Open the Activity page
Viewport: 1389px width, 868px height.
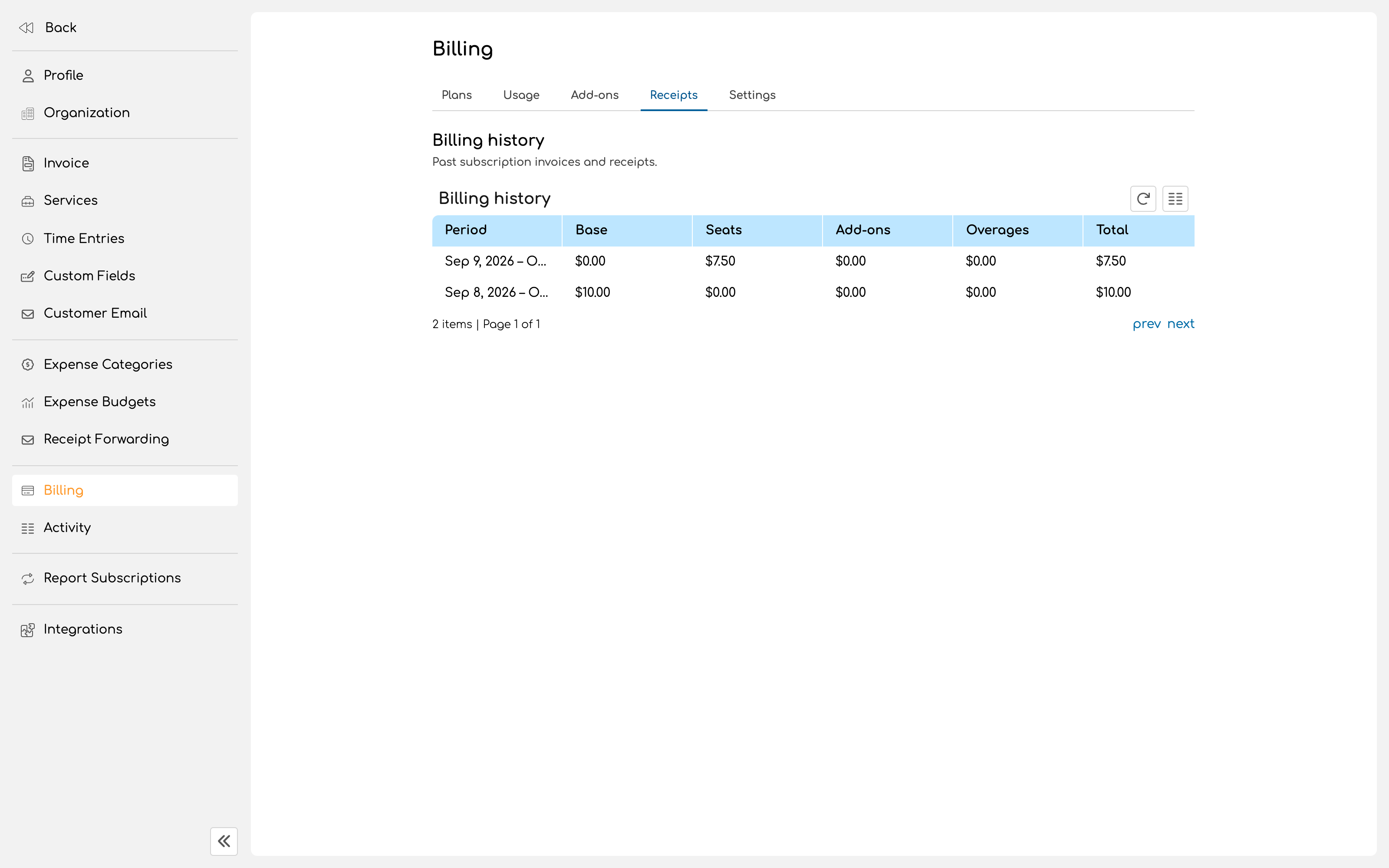pos(125,528)
